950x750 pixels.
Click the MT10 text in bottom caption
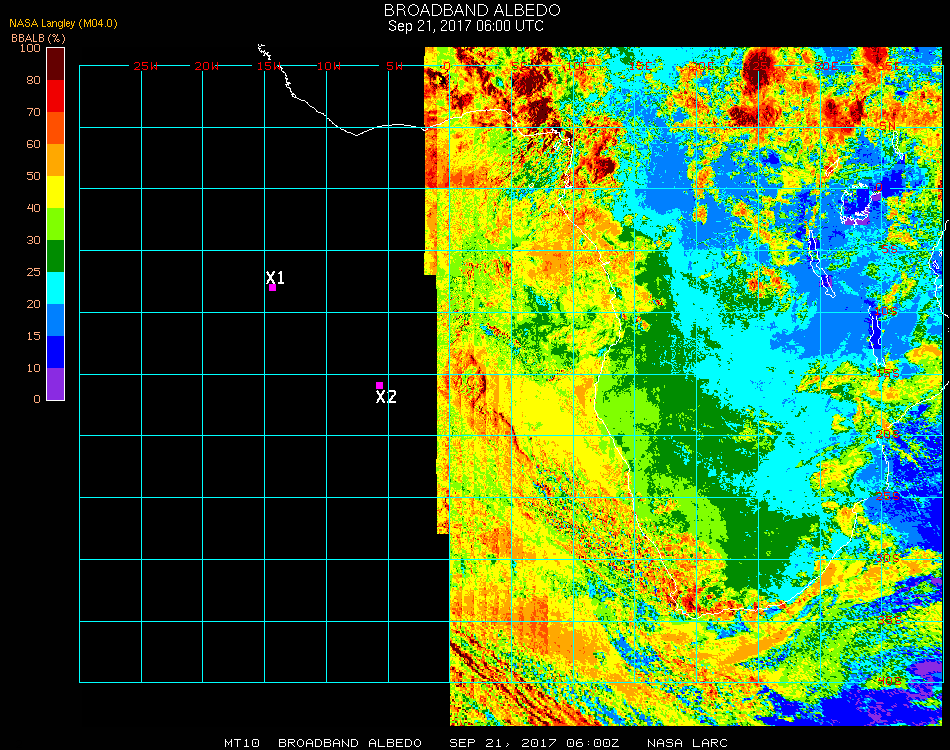242,743
